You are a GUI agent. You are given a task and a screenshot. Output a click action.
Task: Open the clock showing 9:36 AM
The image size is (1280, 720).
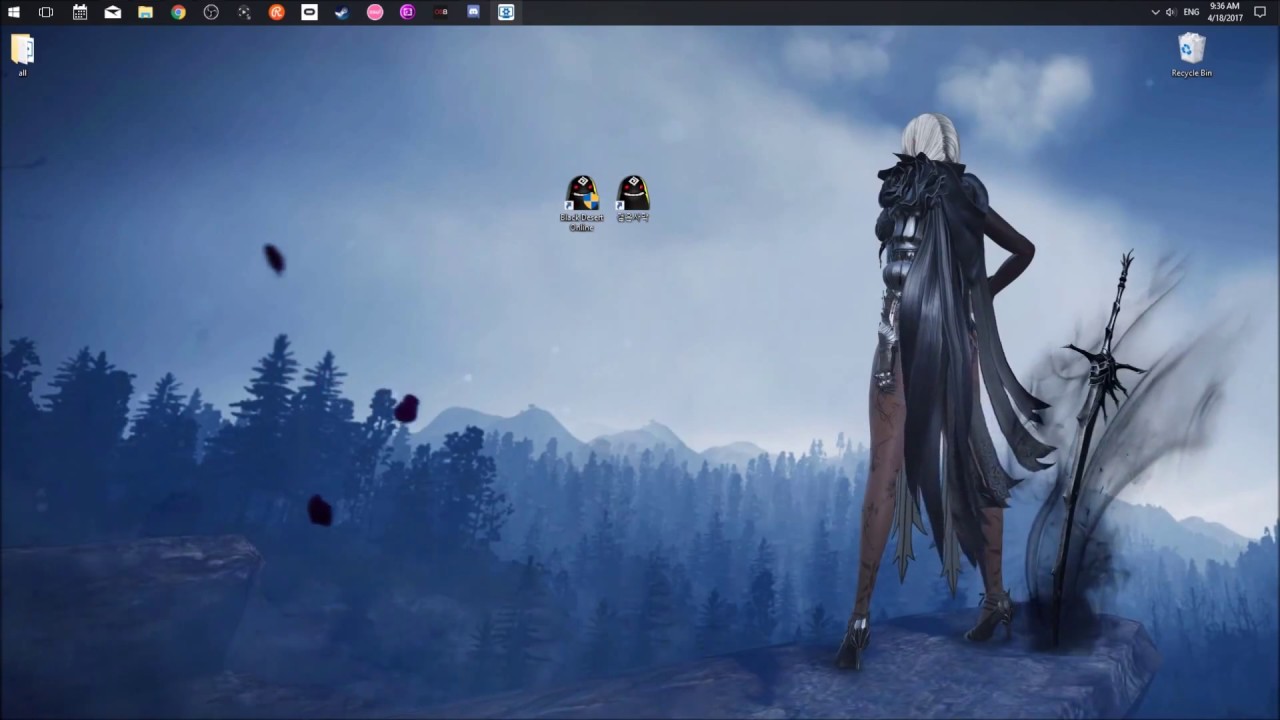click(x=1224, y=12)
